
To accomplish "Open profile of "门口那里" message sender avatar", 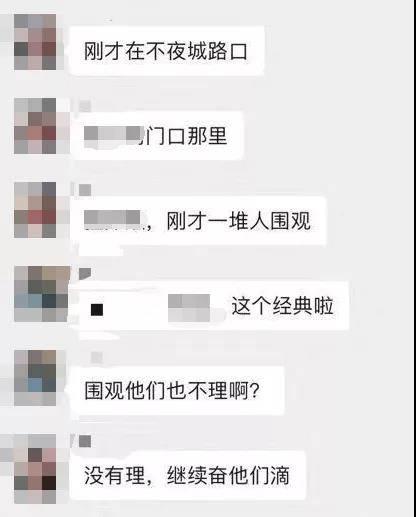I will [x=35, y=126].
